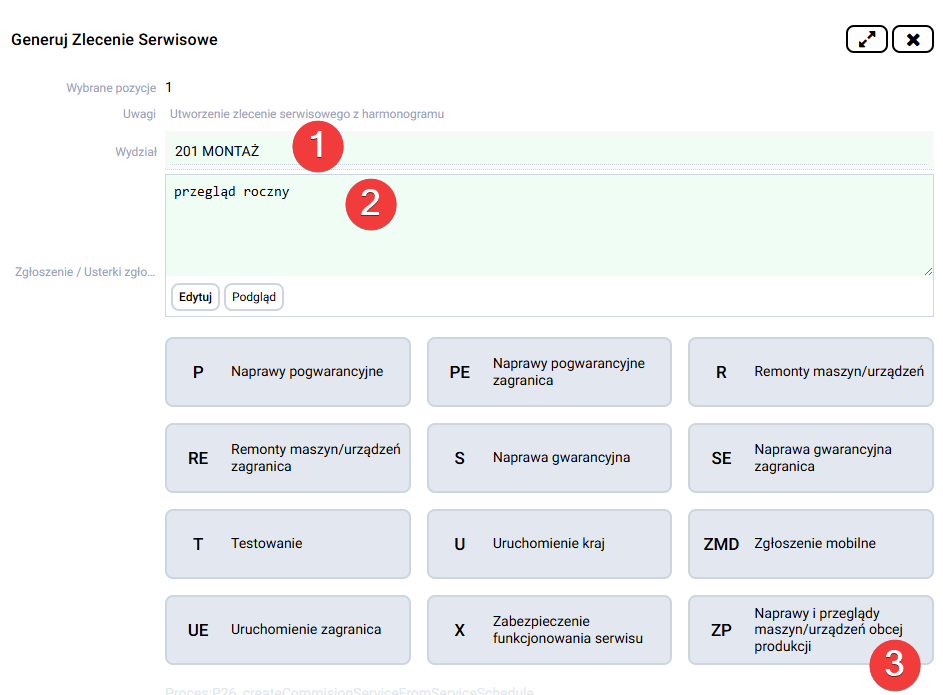This screenshot has height=695, width=943.
Task: Choose R Remonty maszyn/urządzeń
Action: pos(809,372)
